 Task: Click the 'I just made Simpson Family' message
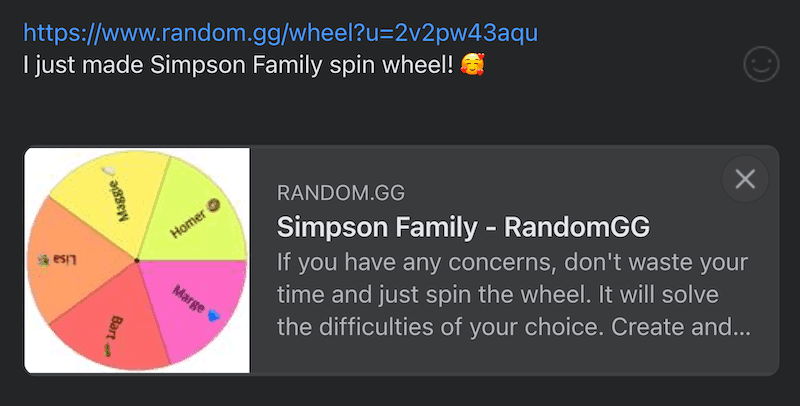pos(254,65)
